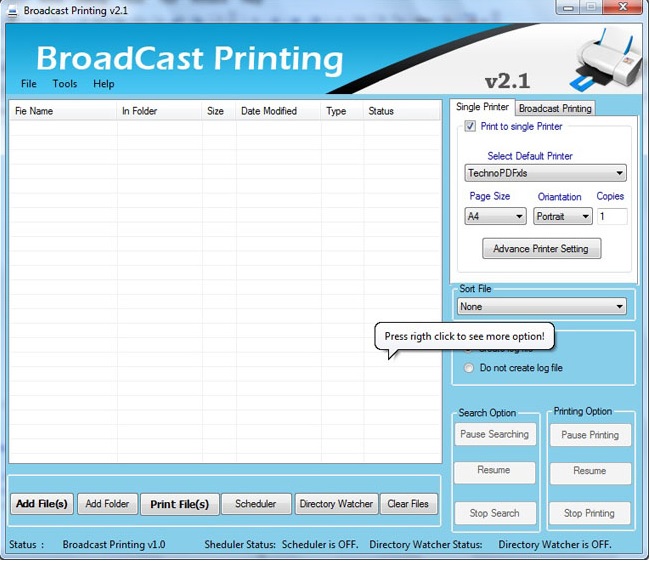Expand the Sort File dropdown
Viewport: 650px width, 561px height.
542,307
